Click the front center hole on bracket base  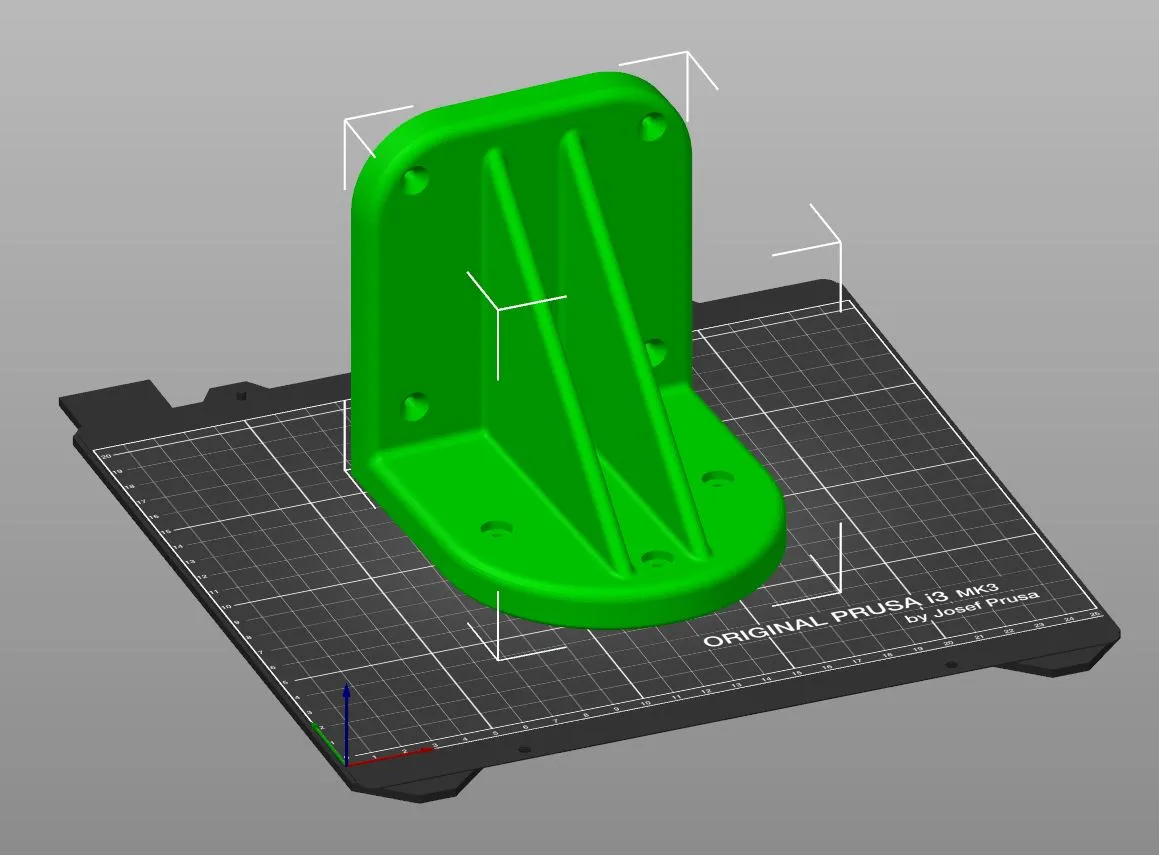point(654,557)
